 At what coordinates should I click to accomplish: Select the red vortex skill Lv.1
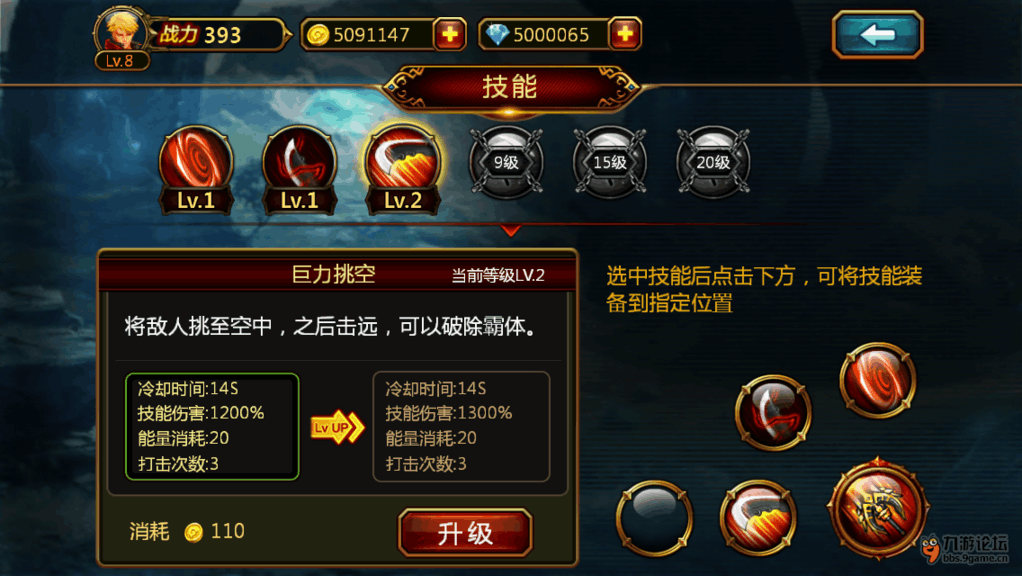[x=196, y=169]
